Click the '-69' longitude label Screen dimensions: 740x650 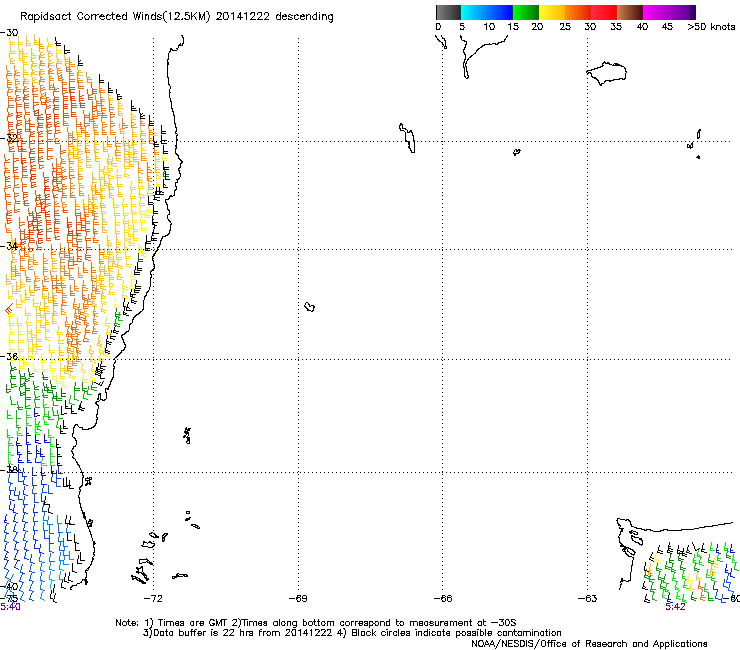click(298, 599)
